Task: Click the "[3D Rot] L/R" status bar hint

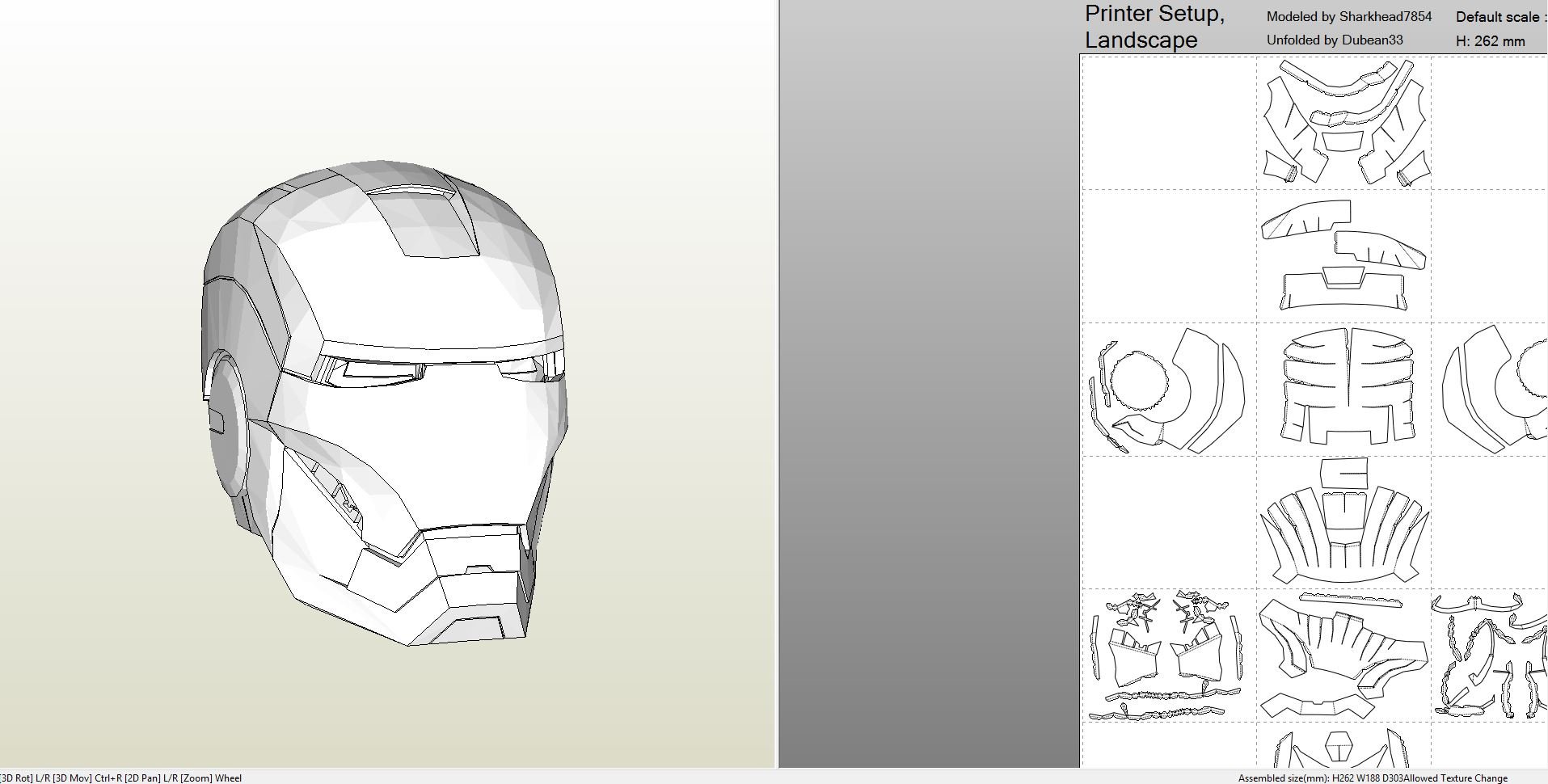Action: (x=25, y=778)
